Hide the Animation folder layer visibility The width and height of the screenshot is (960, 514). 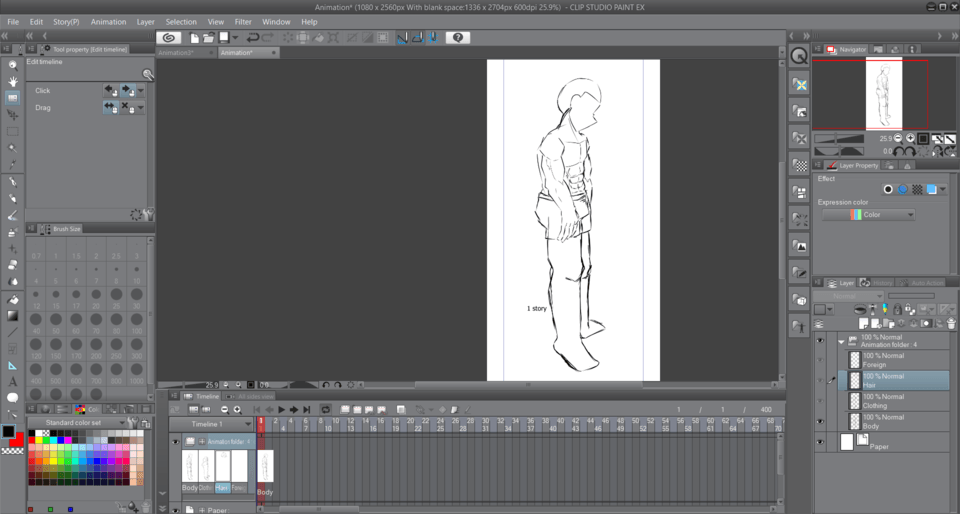coord(820,341)
